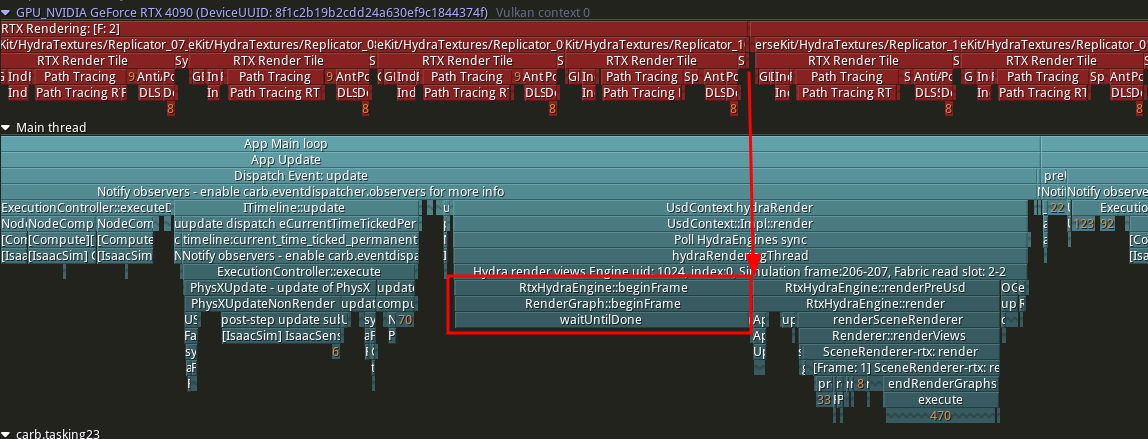This screenshot has width=1148, height=439.
Task: Click the endRenderGraphs zone
Action: [x=941, y=384]
